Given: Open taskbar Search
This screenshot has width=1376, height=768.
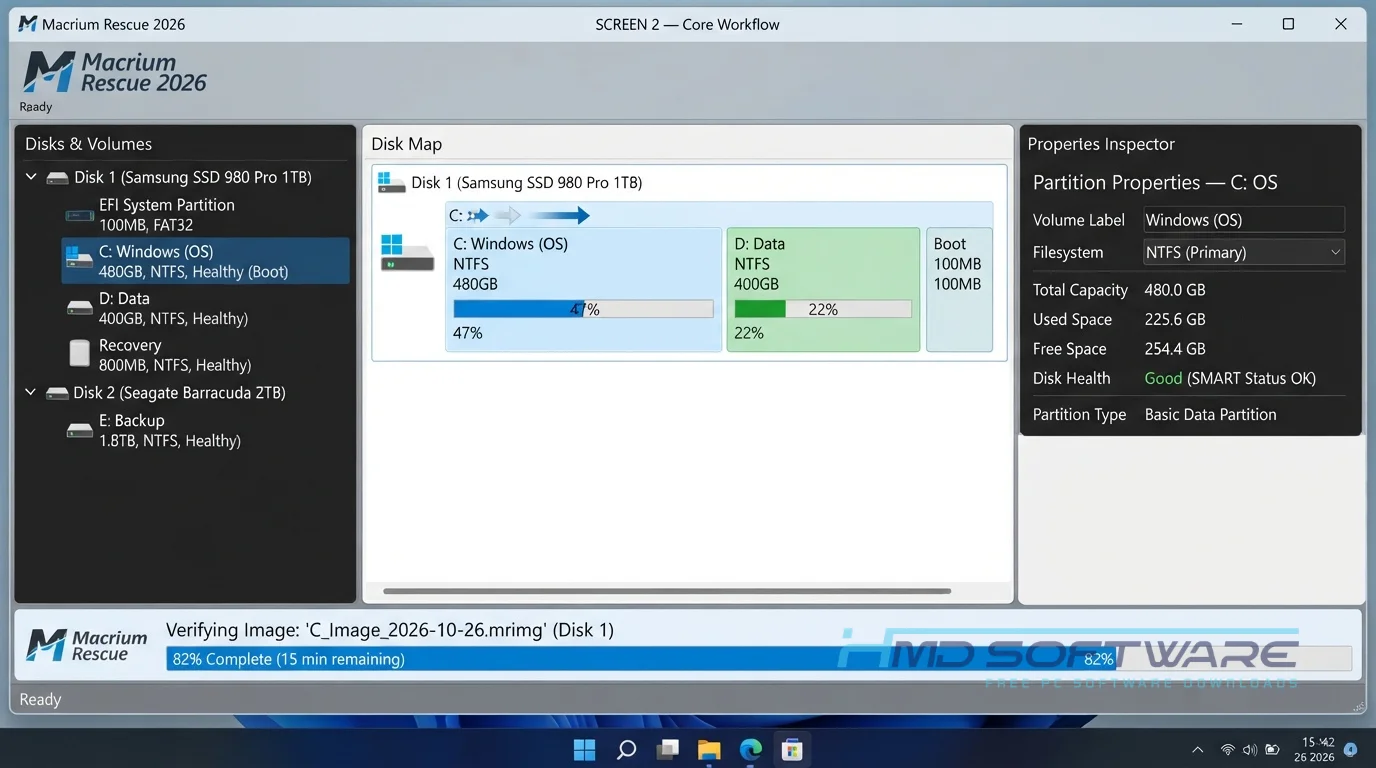Looking at the screenshot, I should click(626, 749).
